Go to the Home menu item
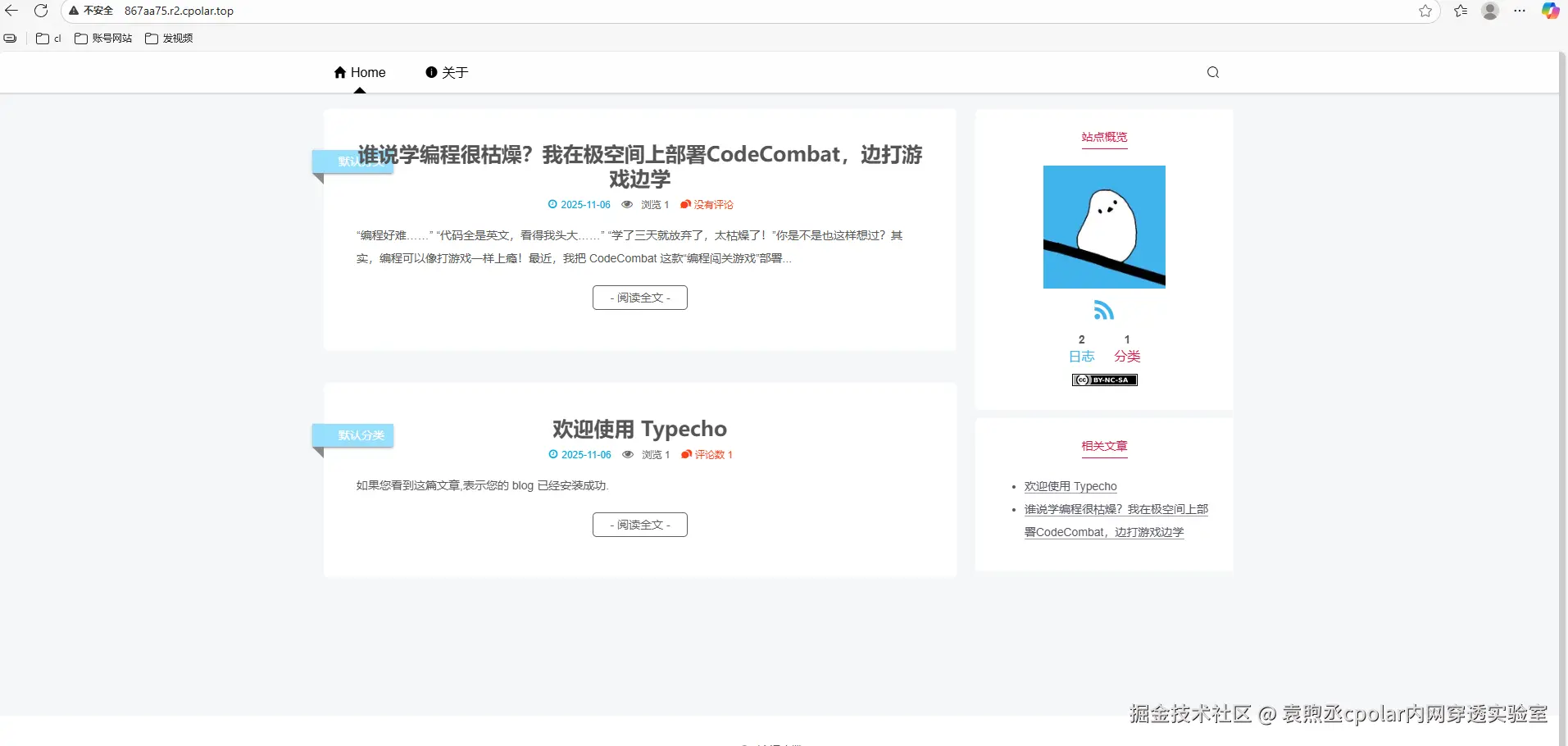 (x=360, y=72)
